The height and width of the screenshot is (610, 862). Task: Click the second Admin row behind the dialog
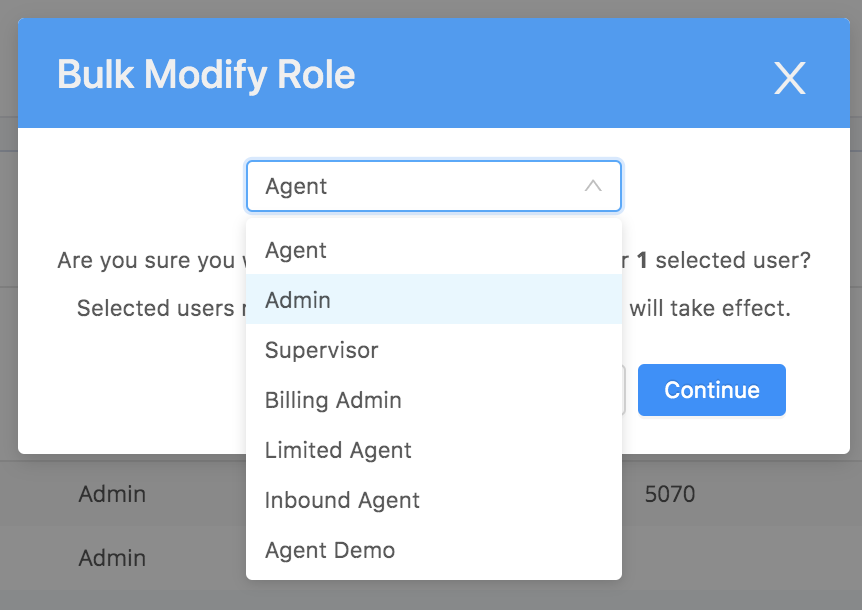pyautogui.click(x=112, y=558)
